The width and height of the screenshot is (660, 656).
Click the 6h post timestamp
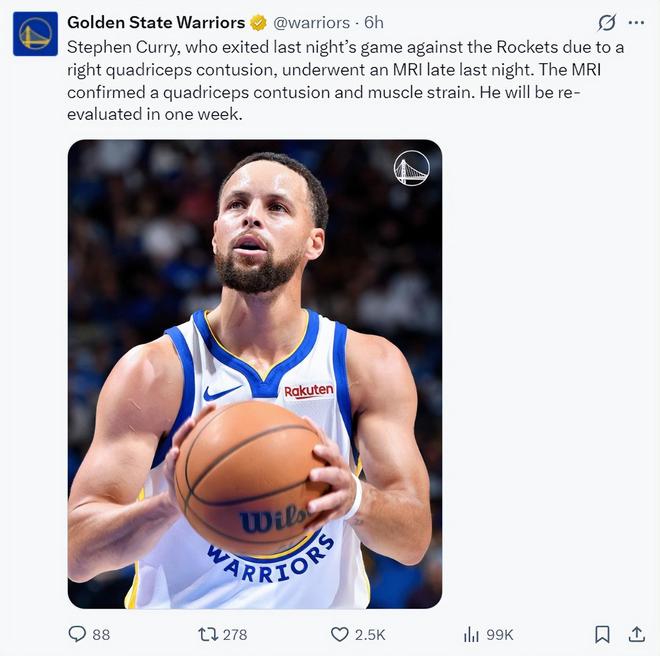[x=374, y=22]
